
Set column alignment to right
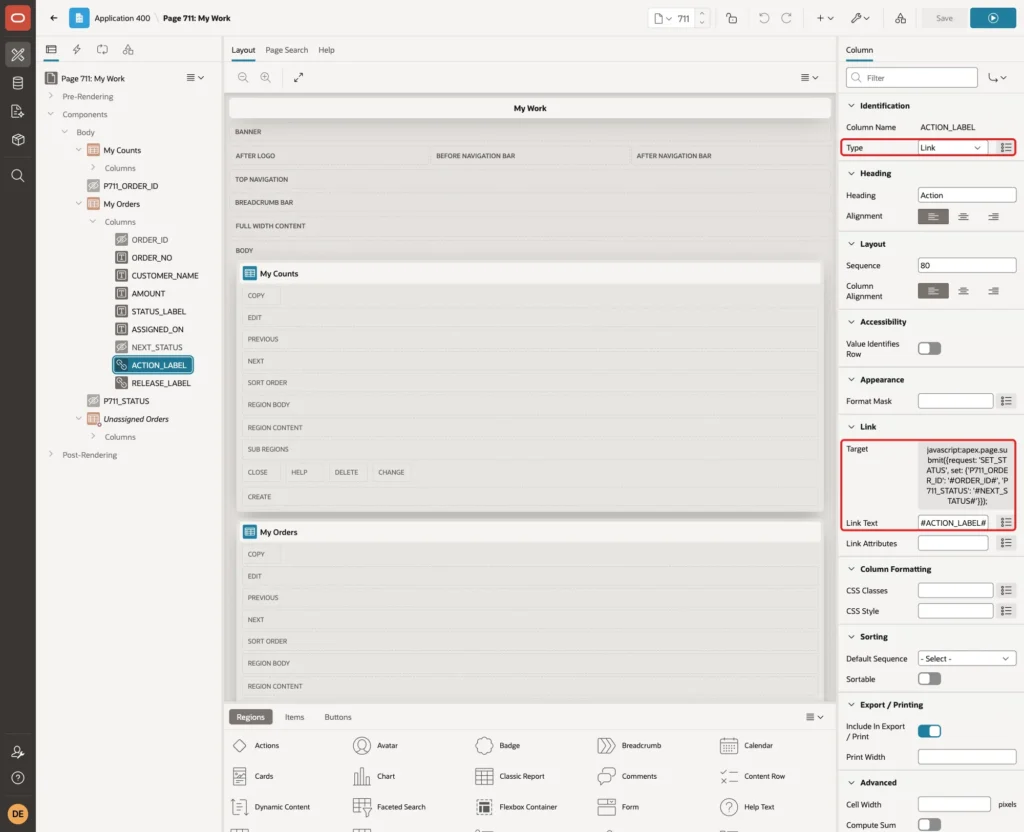pos(993,291)
